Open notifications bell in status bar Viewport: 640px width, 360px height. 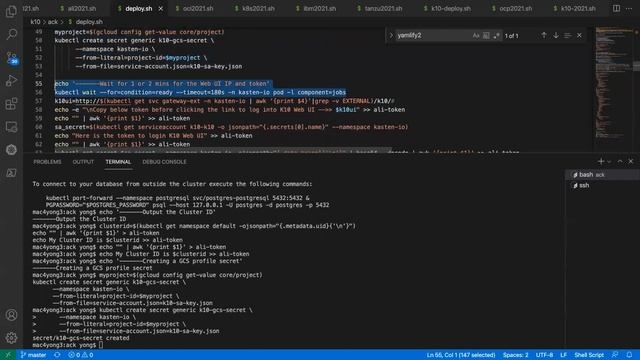tap(629, 355)
